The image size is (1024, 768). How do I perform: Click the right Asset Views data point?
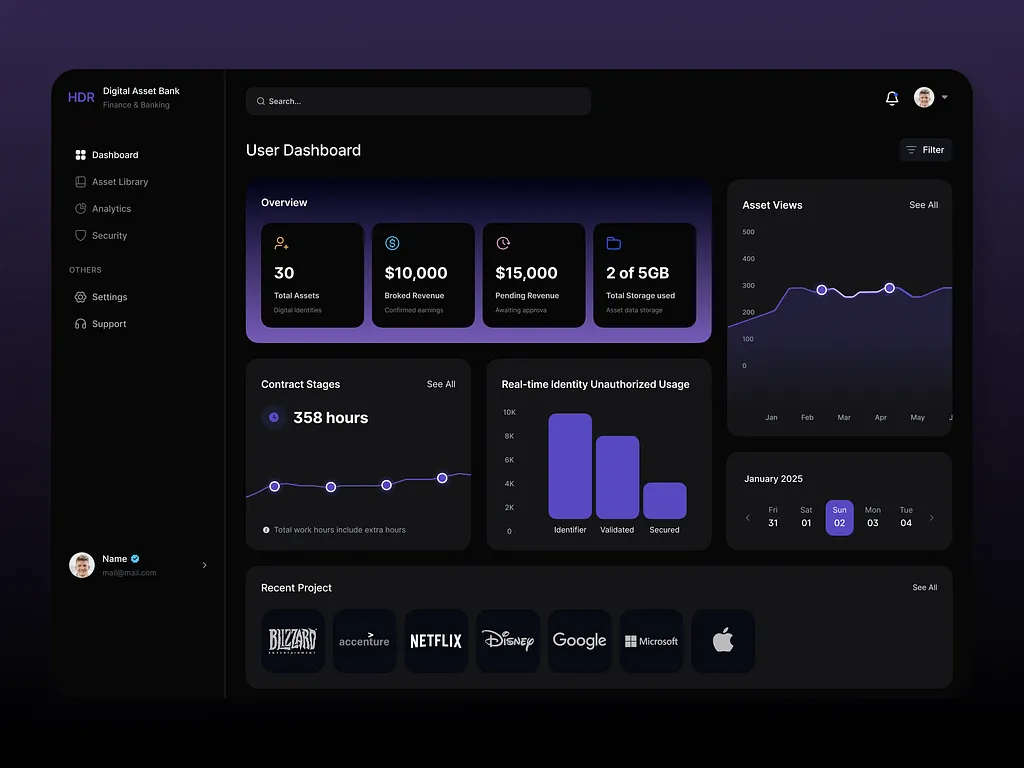point(889,288)
